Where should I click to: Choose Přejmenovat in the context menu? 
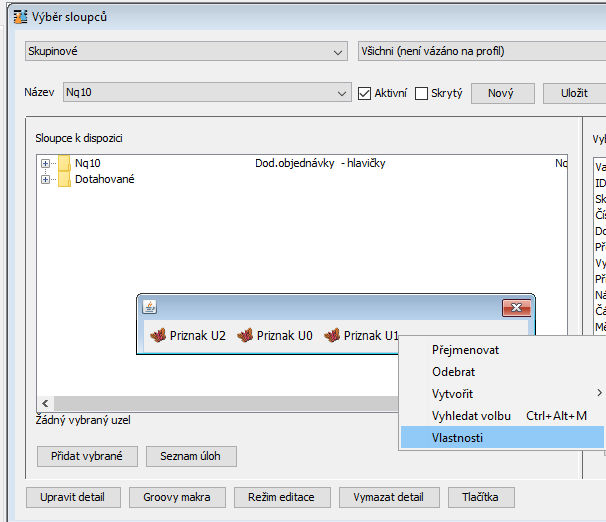click(465, 350)
